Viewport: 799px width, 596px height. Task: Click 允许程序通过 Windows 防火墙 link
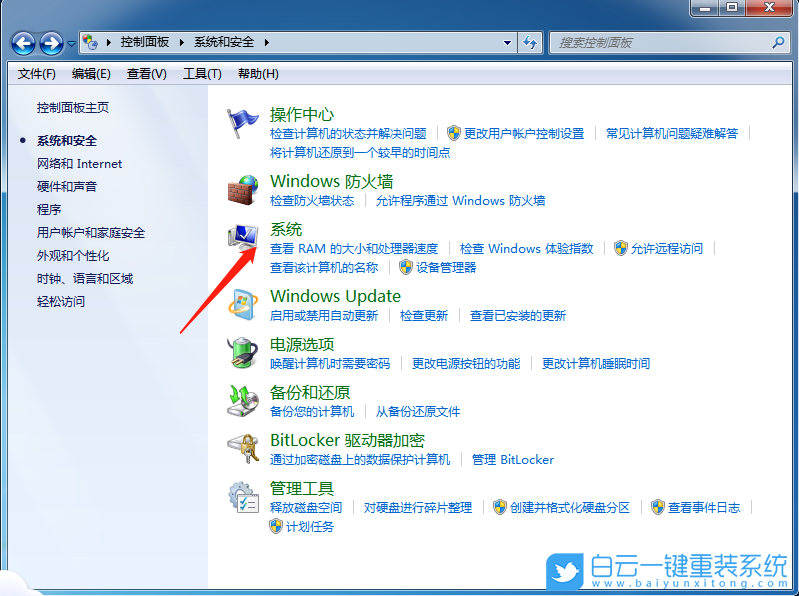point(460,201)
